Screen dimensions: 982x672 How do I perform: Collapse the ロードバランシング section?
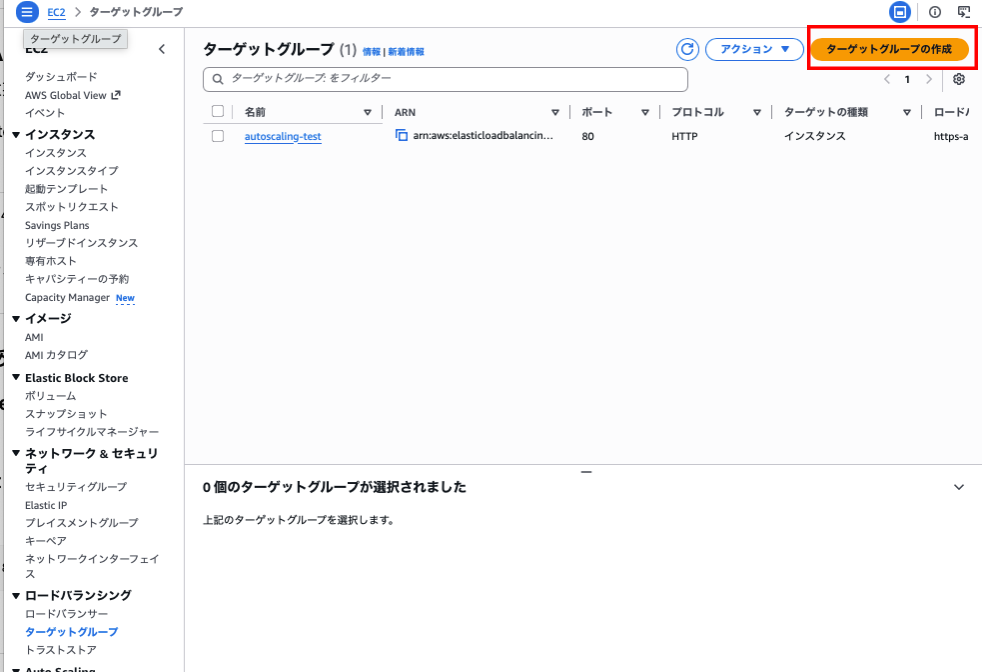pos(16,595)
